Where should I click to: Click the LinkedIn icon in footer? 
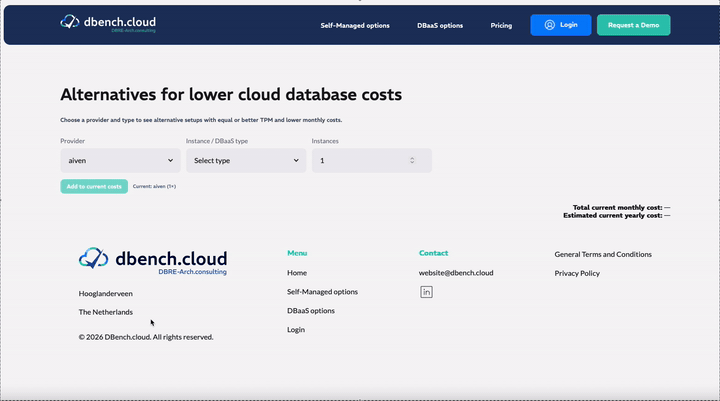pyautogui.click(x=426, y=292)
